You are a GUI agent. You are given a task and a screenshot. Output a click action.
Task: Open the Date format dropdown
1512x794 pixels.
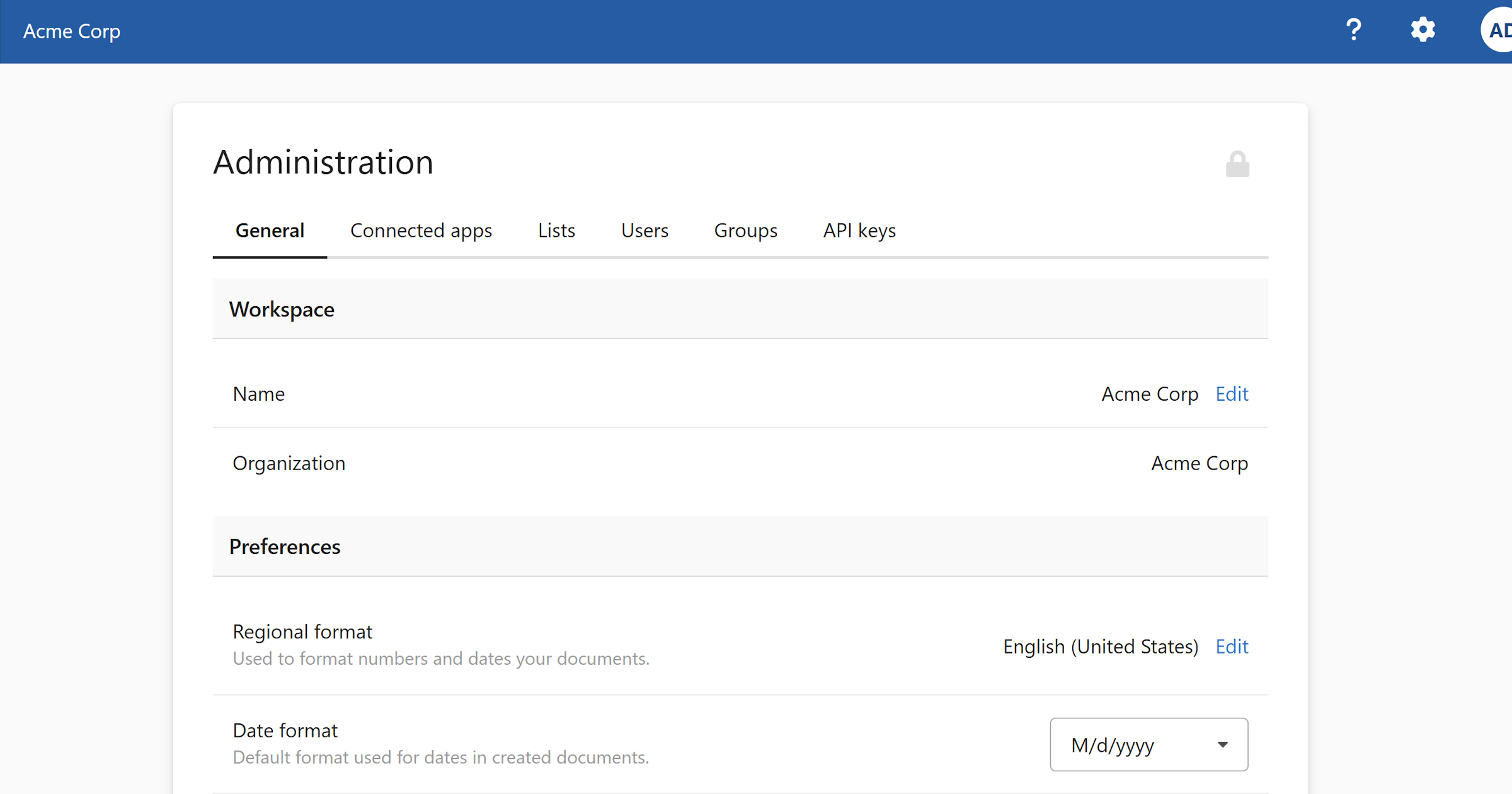point(1148,744)
